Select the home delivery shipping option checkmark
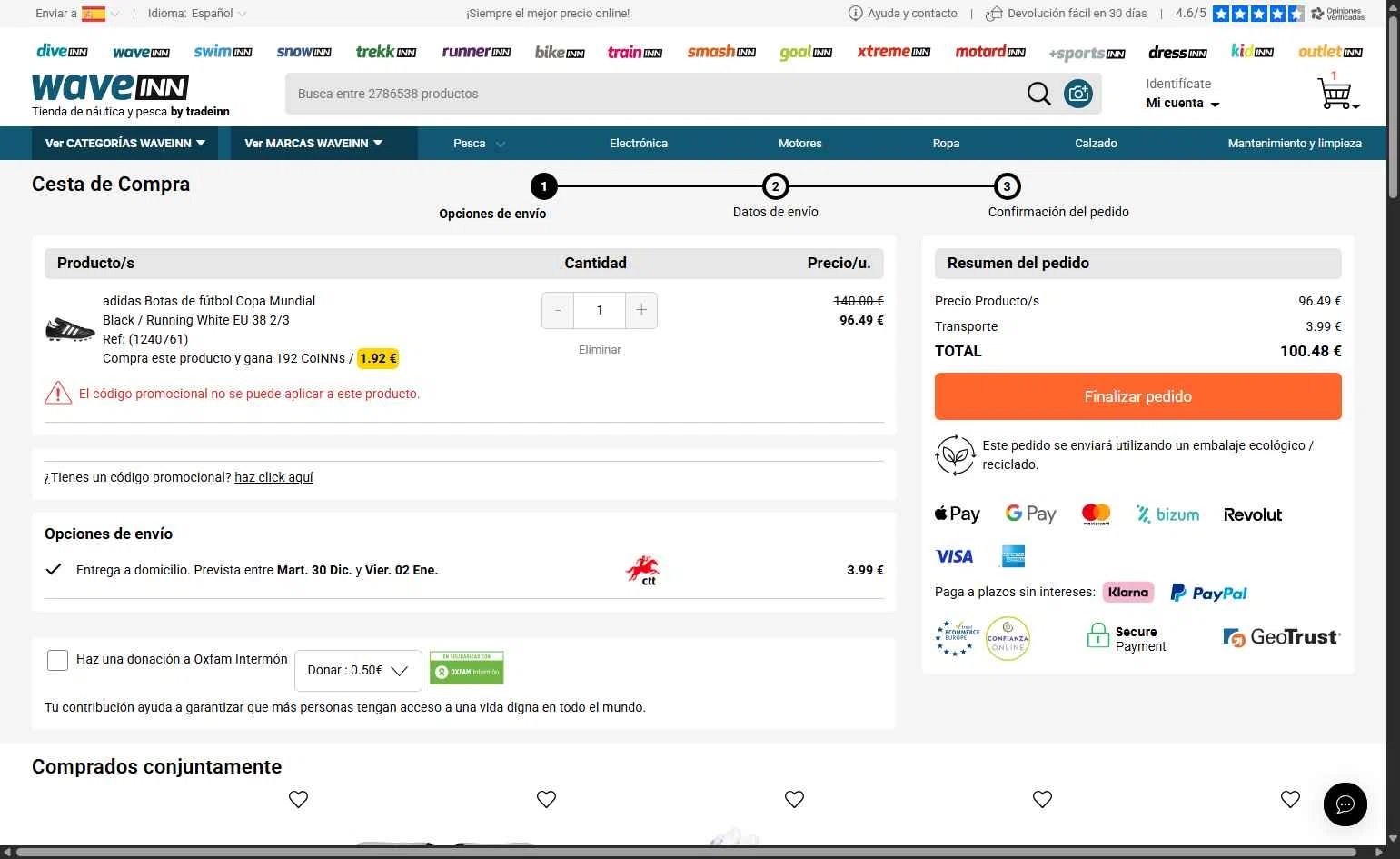The width and height of the screenshot is (1400, 859). click(x=54, y=570)
